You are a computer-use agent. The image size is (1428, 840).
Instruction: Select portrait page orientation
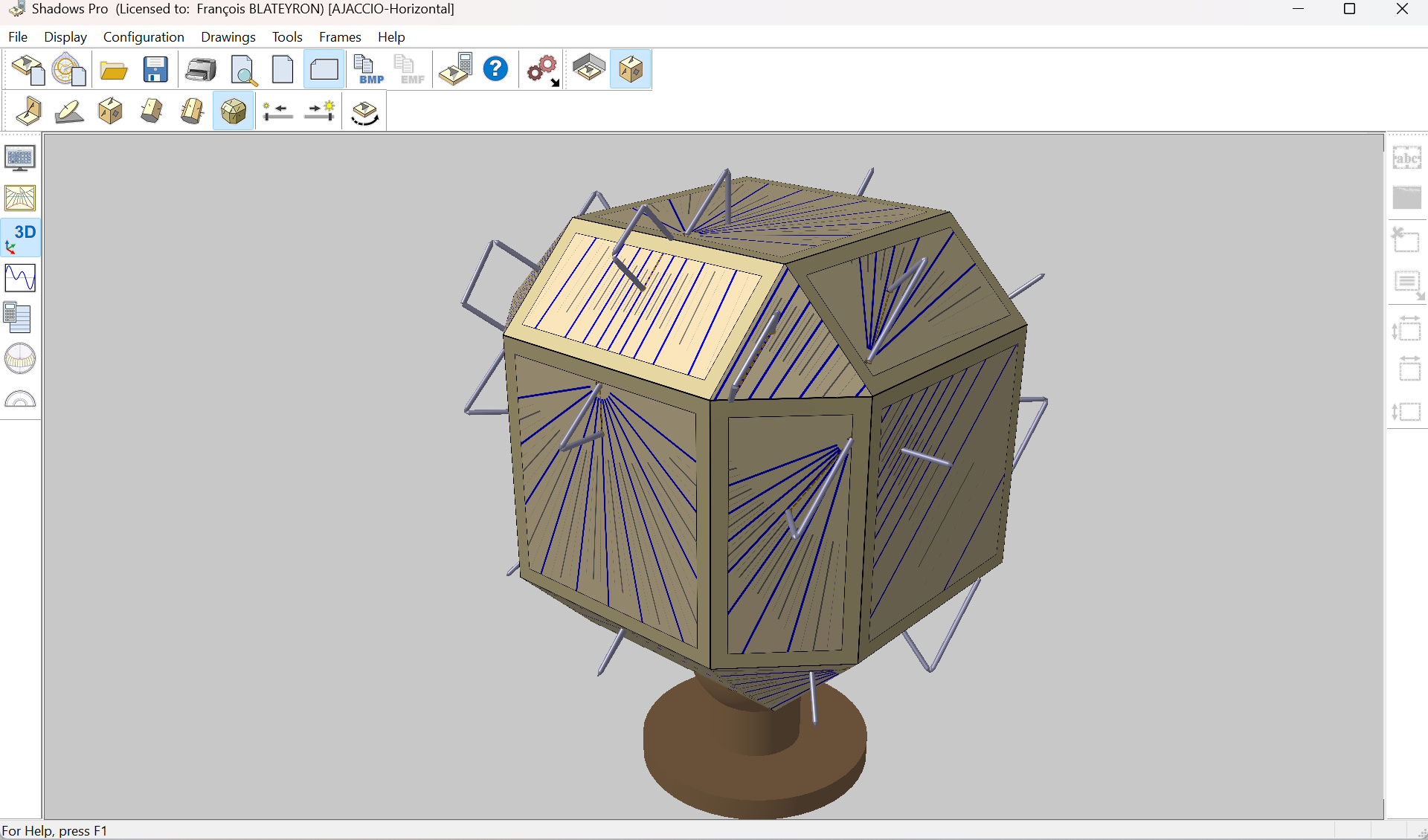coord(283,70)
